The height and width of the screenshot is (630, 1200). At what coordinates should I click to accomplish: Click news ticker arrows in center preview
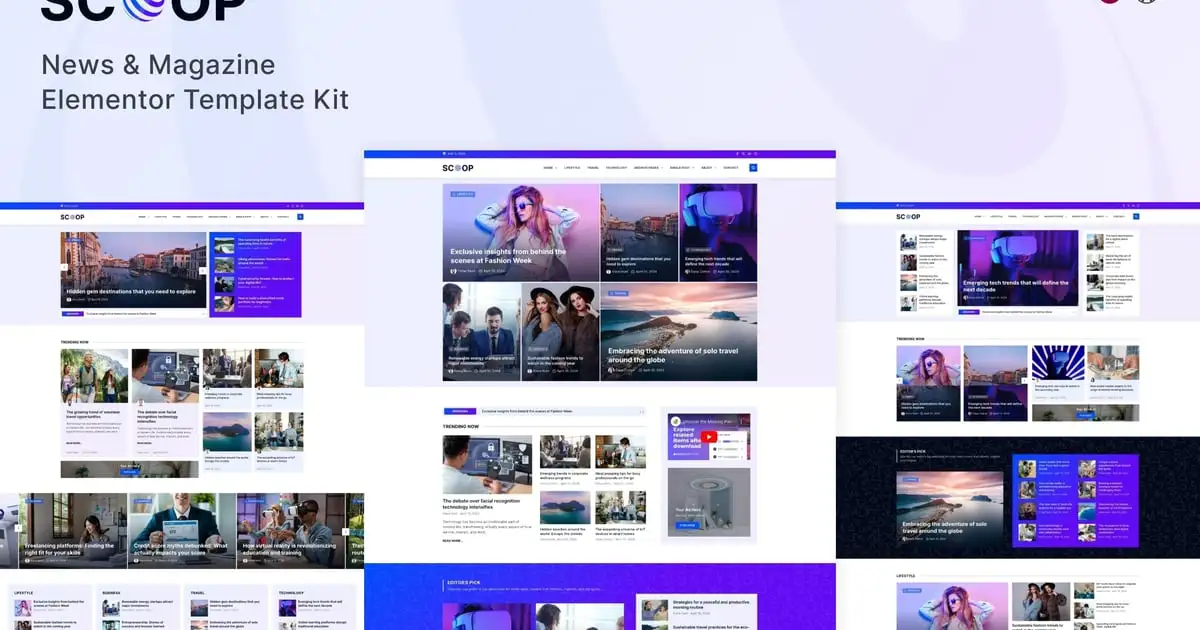click(641, 411)
